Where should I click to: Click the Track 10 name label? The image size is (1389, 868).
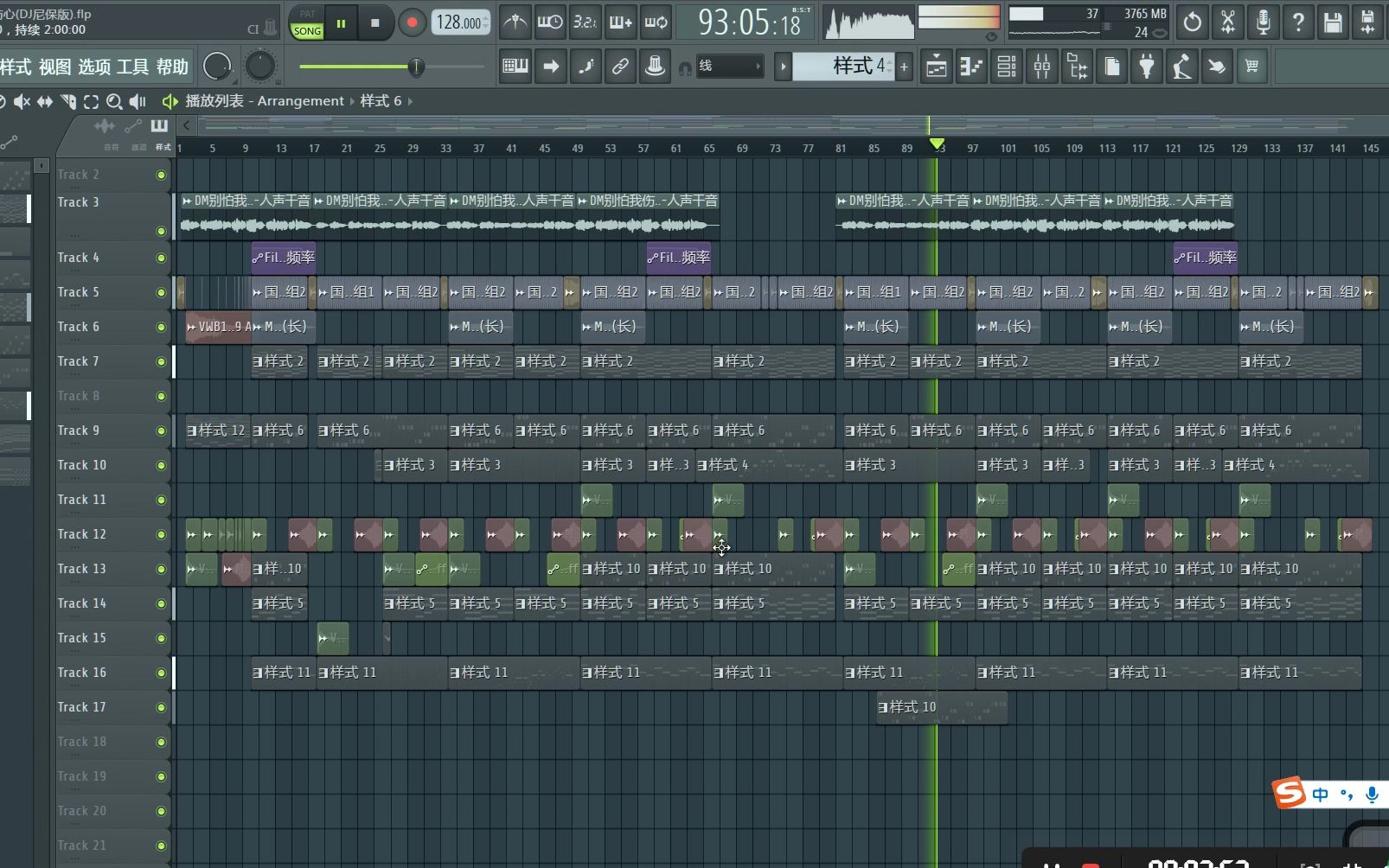(82, 465)
